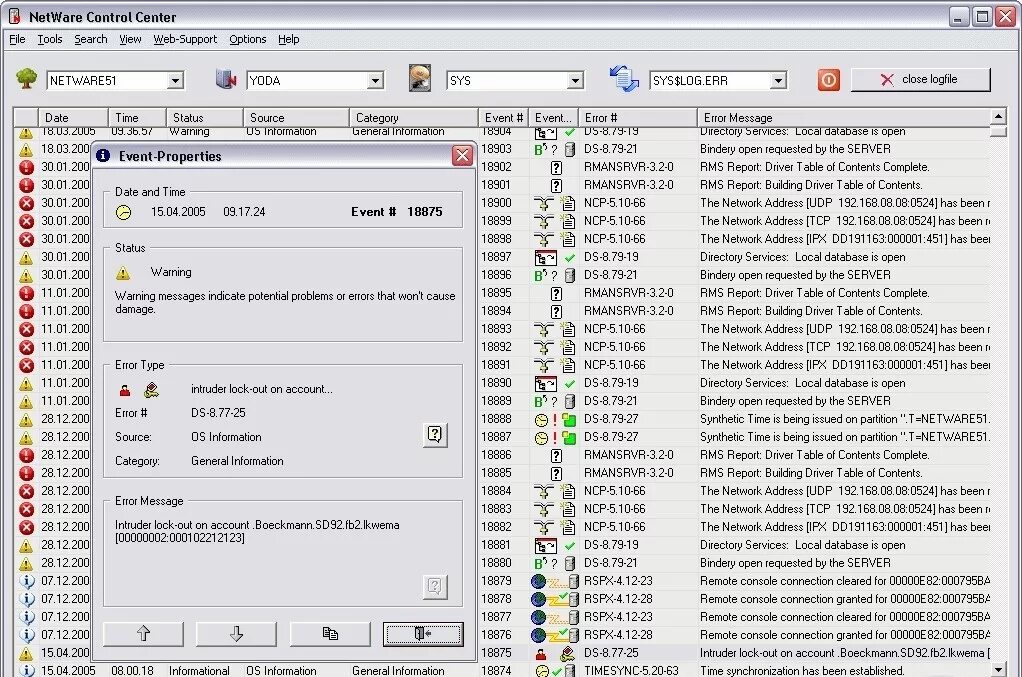Sort by the Error # column header

(637, 118)
